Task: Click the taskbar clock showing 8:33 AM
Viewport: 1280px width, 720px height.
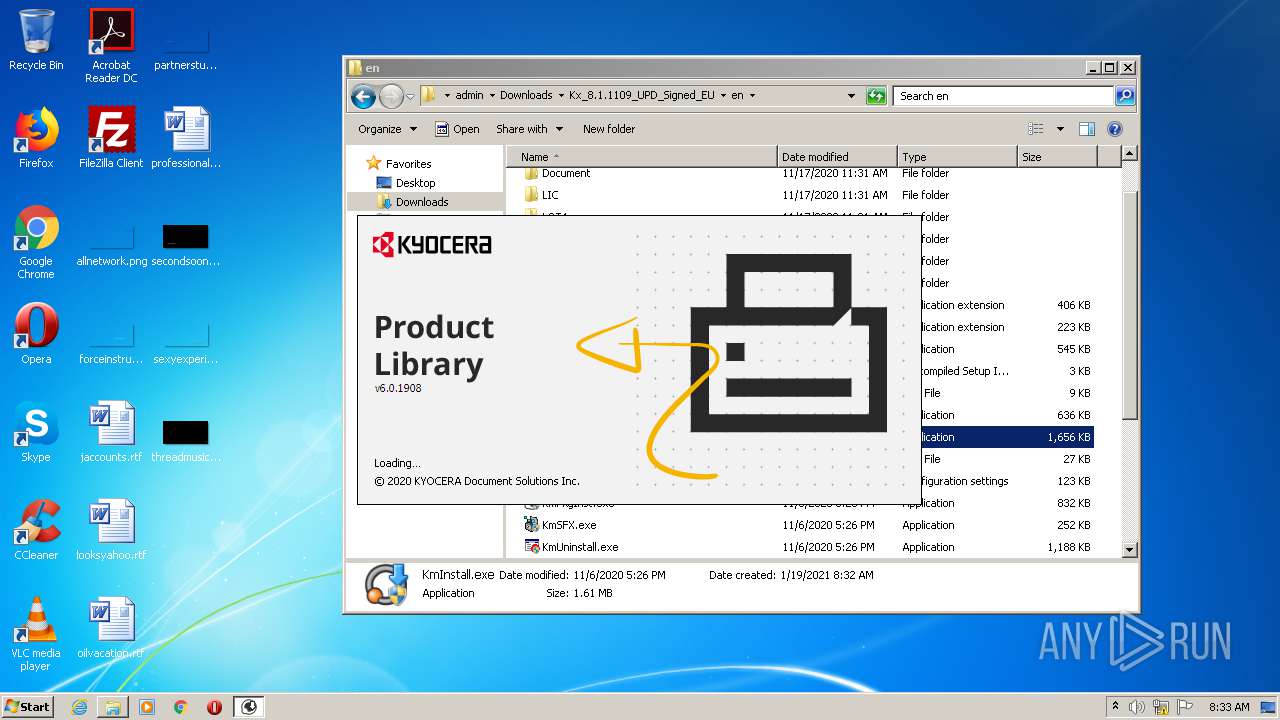Action: [x=1229, y=707]
